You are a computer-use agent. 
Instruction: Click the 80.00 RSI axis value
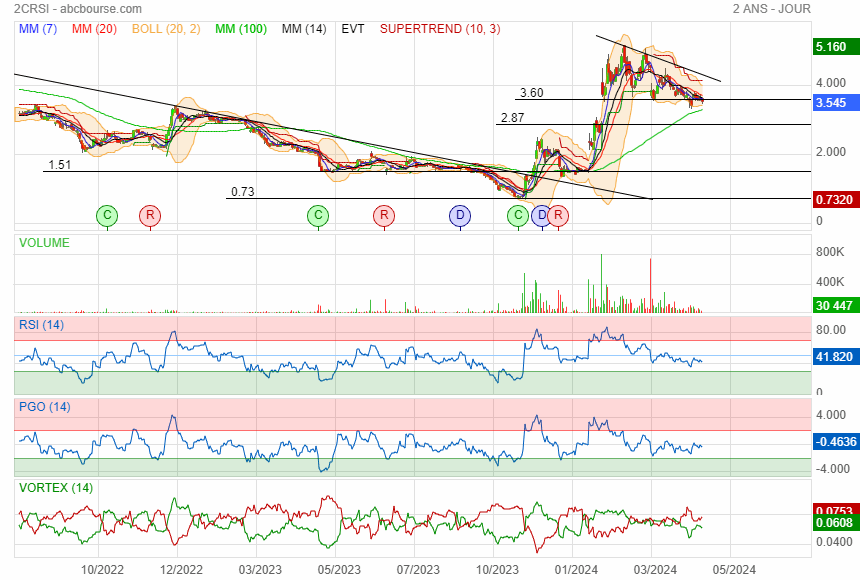831,330
